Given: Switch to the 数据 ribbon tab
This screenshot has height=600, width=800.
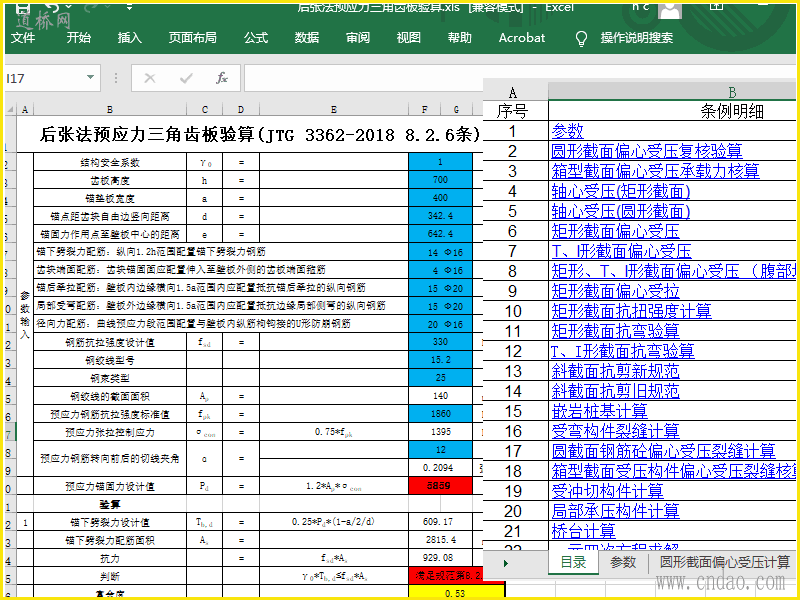Looking at the screenshot, I should coord(307,38).
